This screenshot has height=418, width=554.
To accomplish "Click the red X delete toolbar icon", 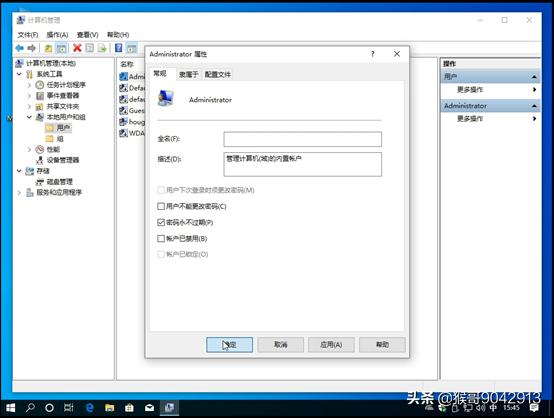I will tap(77, 48).
